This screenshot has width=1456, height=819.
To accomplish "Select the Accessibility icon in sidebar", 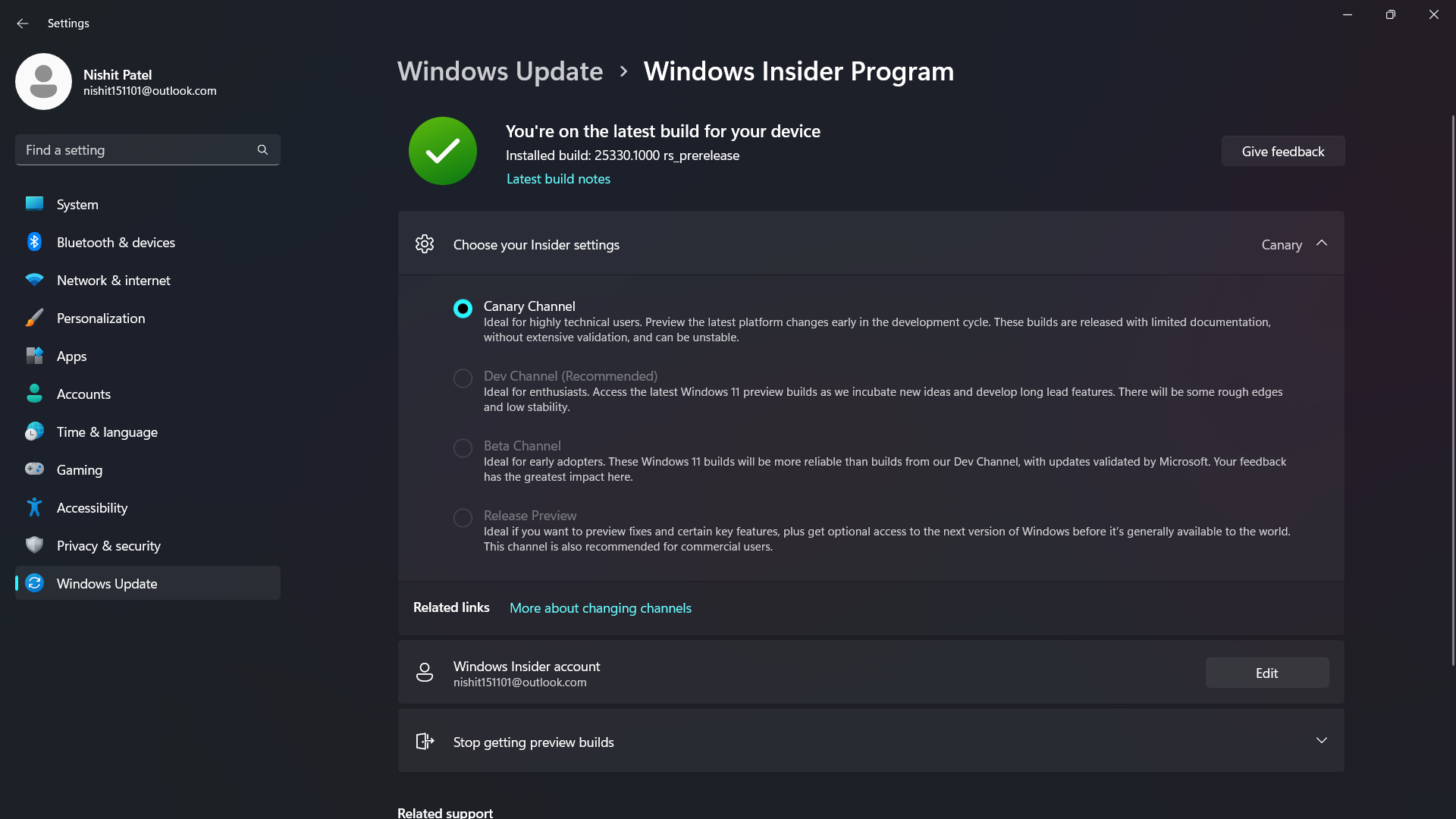I will point(35,507).
